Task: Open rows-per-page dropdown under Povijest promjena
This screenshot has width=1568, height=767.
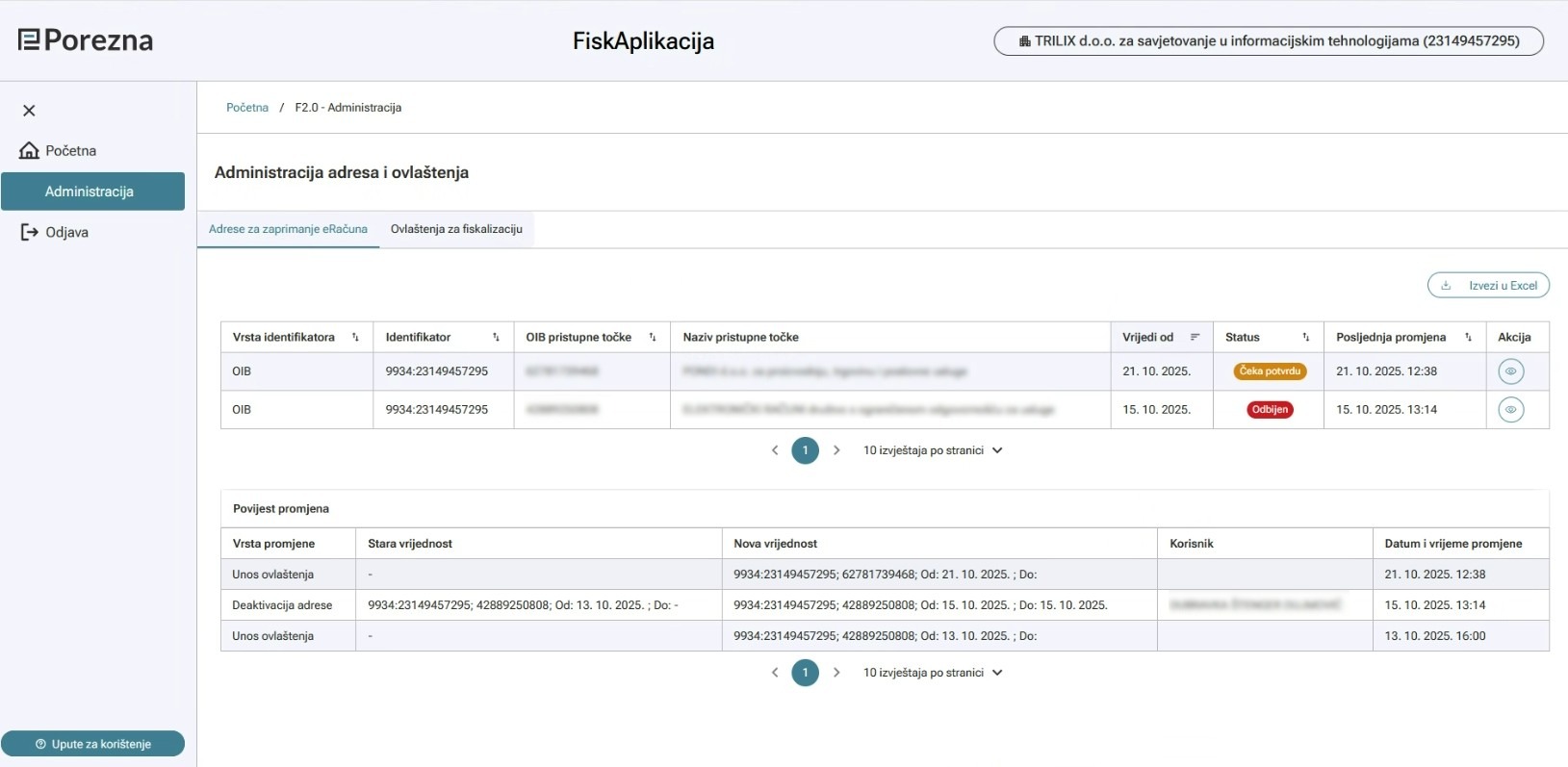Action: tap(933, 673)
